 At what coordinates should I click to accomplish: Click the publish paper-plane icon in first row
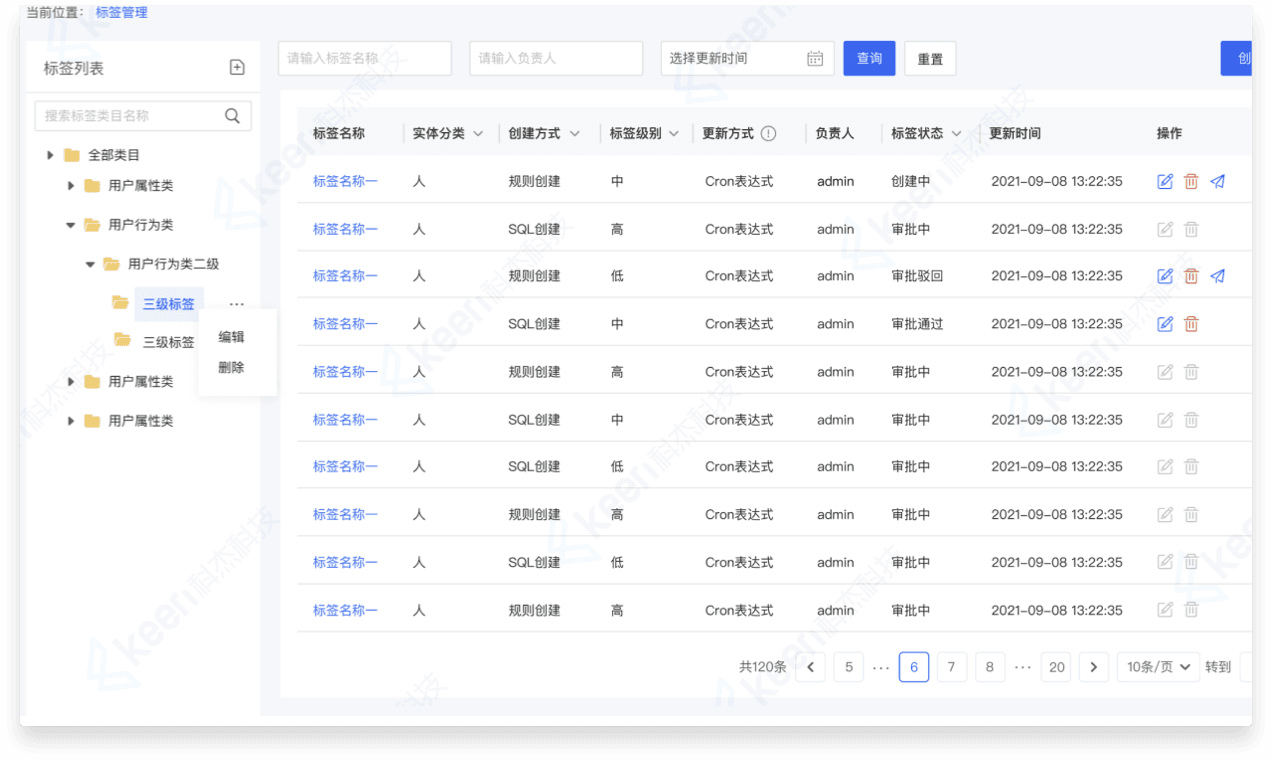(1217, 181)
